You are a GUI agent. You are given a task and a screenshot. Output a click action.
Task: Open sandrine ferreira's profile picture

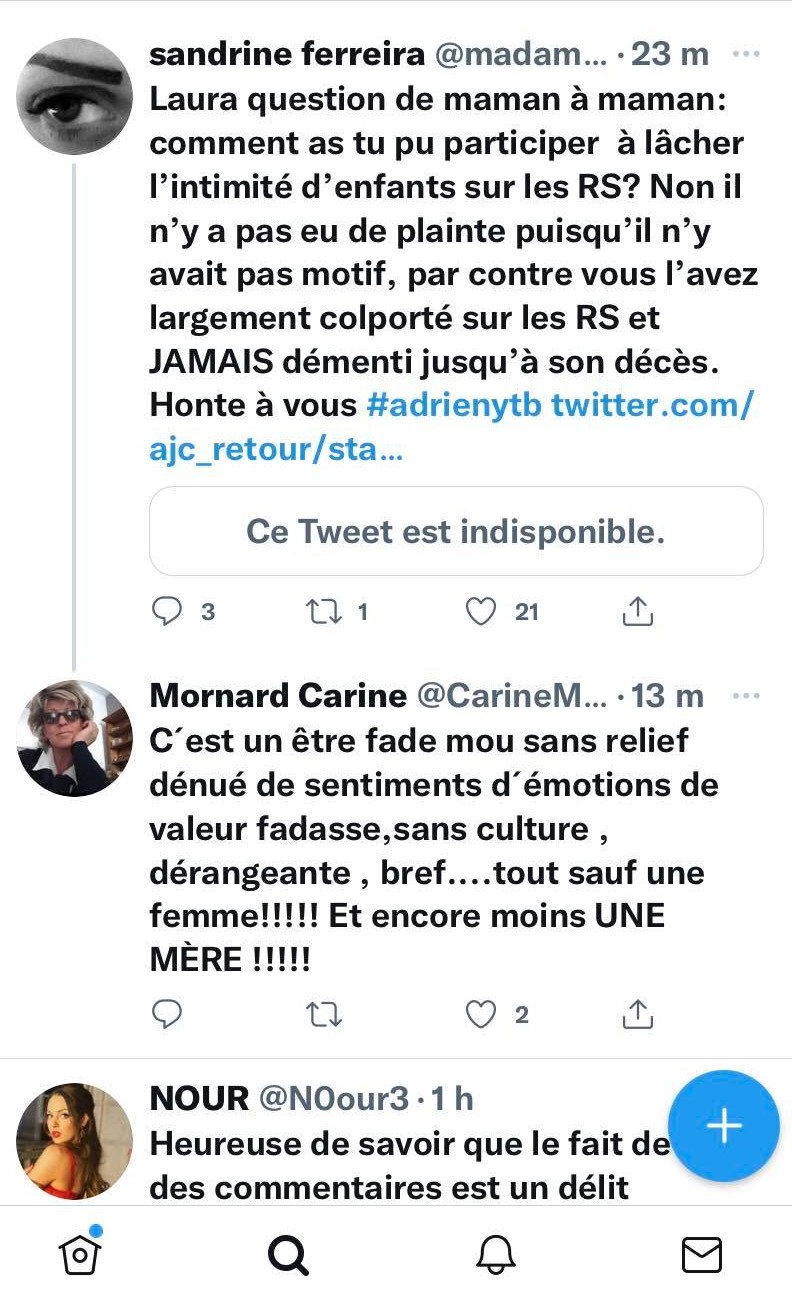pyautogui.click(x=75, y=96)
